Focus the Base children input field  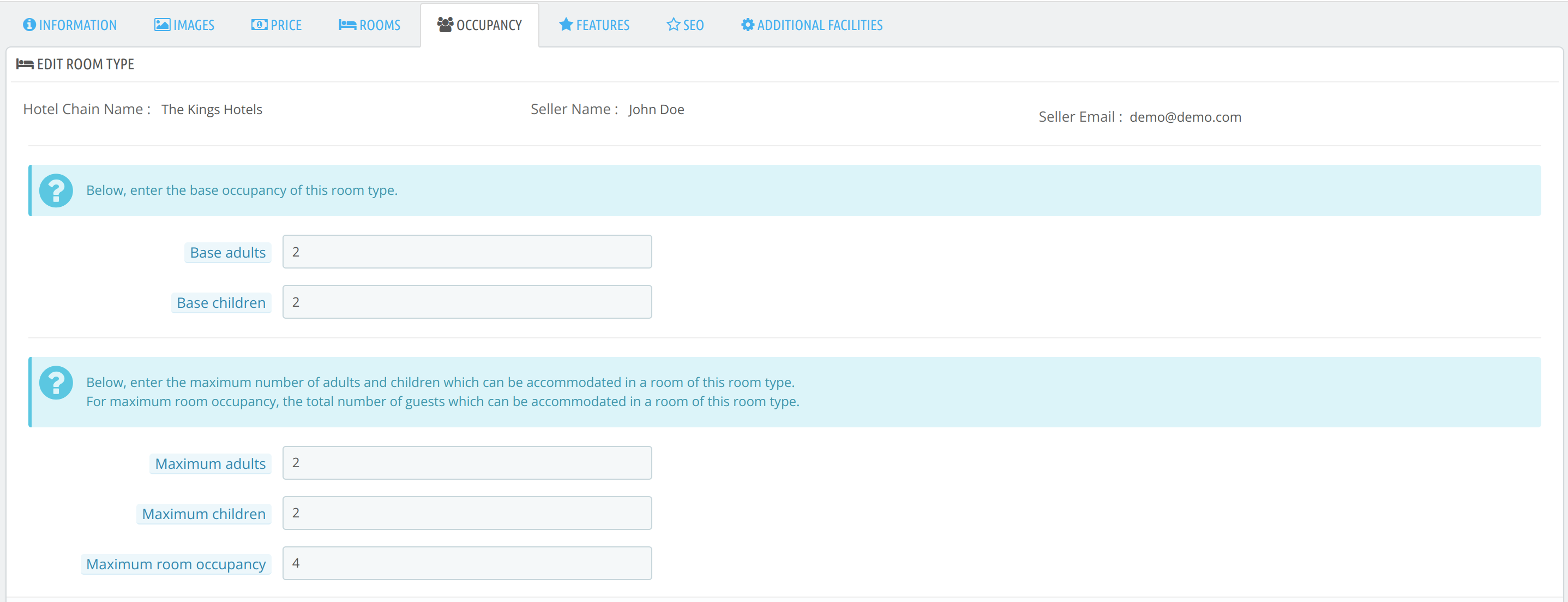coord(467,302)
